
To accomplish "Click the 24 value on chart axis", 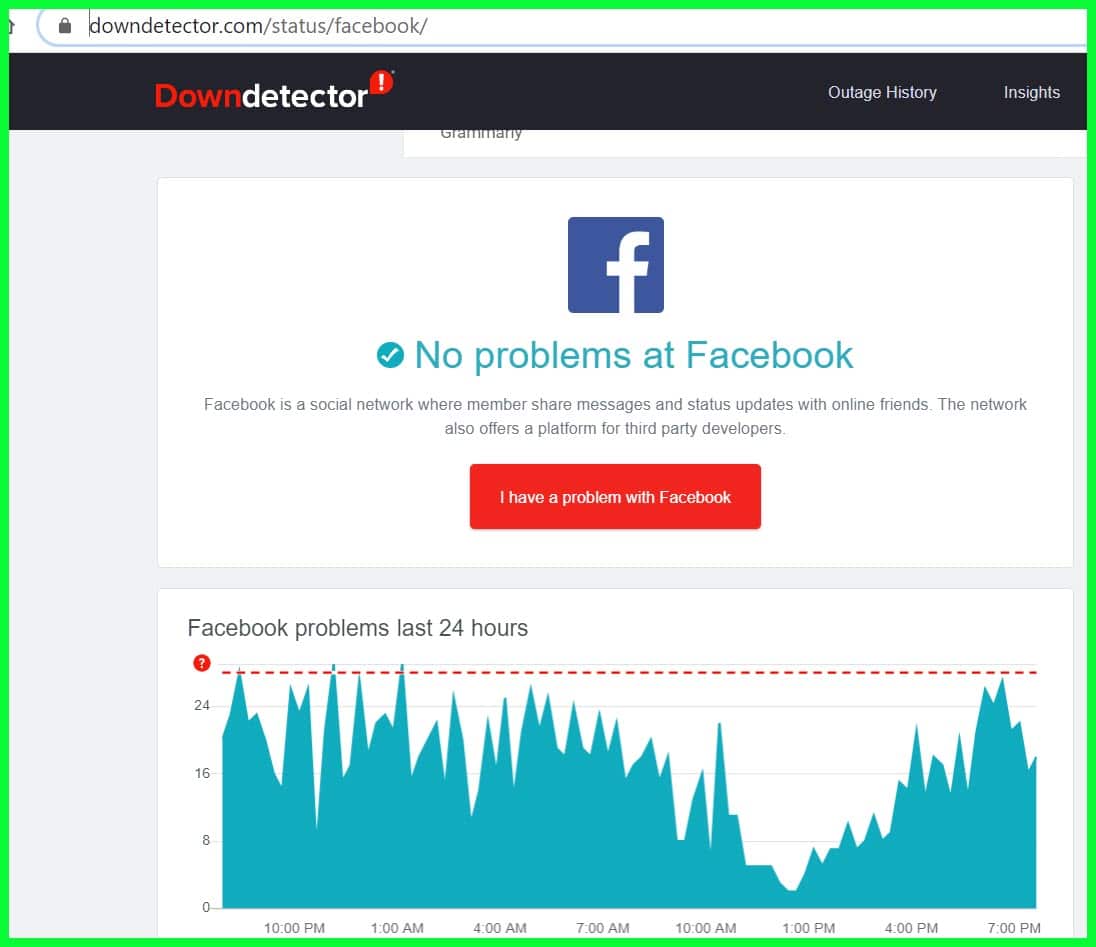I will pos(202,705).
